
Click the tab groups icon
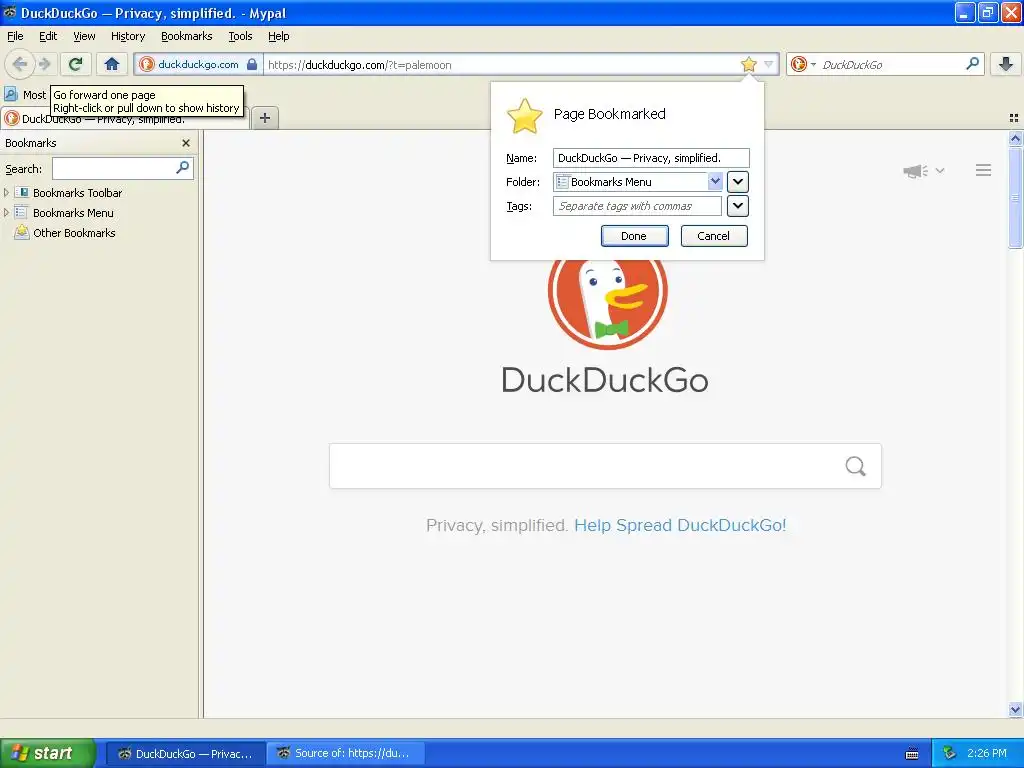[1014, 118]
